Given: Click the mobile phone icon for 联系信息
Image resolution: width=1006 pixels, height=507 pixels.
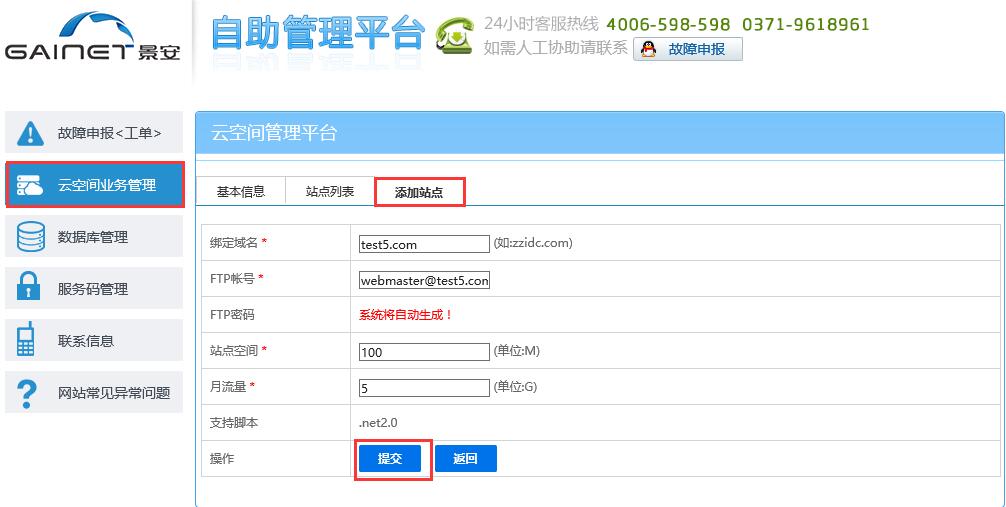Looking at the screenshot, I should click(27, 341).
